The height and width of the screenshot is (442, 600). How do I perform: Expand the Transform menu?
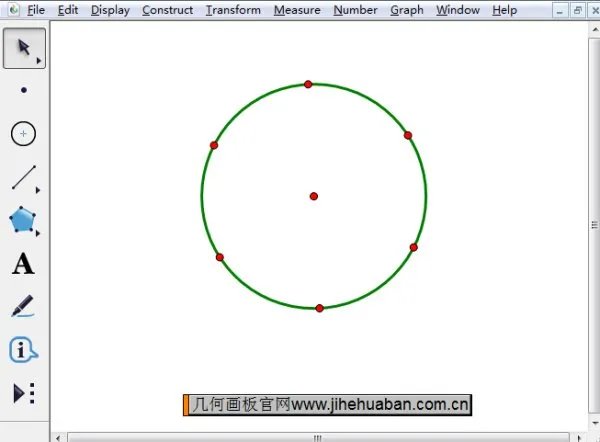233,10
